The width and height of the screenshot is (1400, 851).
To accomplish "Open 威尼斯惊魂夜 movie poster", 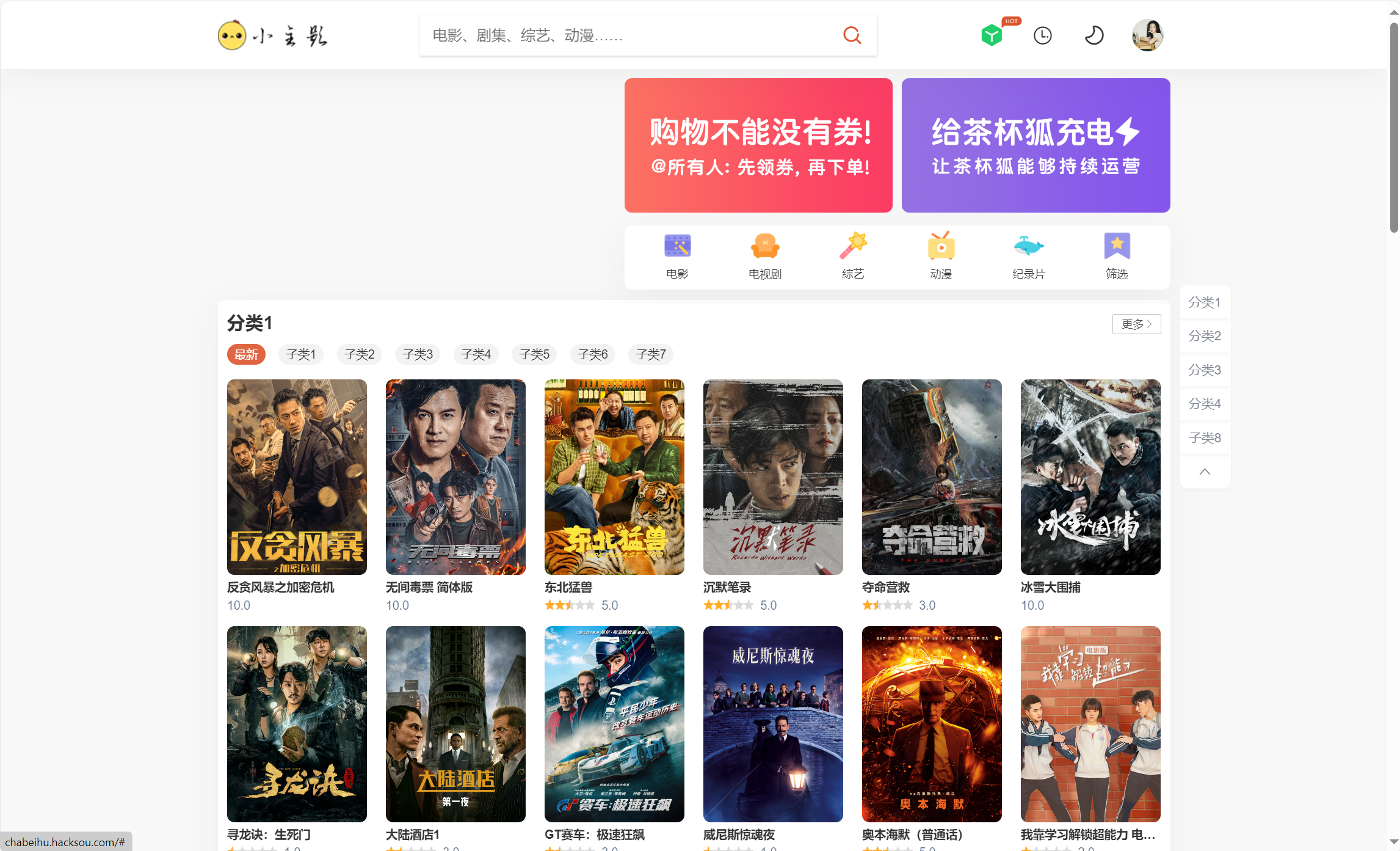I will (x=773, y=724).
